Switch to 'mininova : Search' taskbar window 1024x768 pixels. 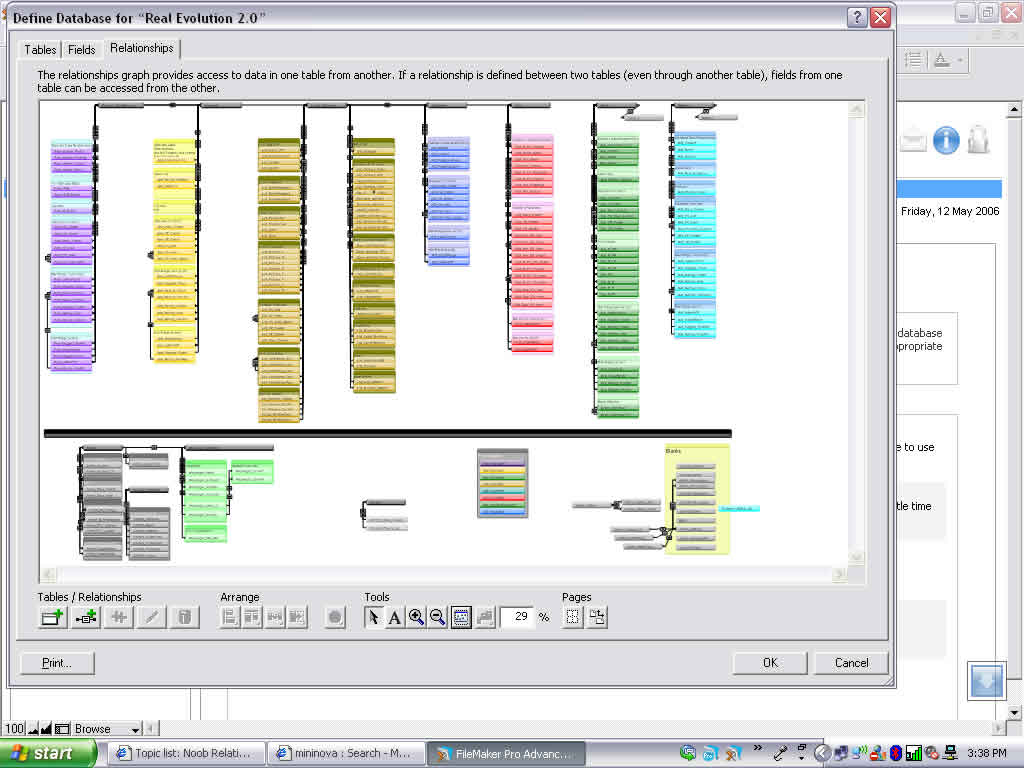pyautogui.click(x=346, y=754)
